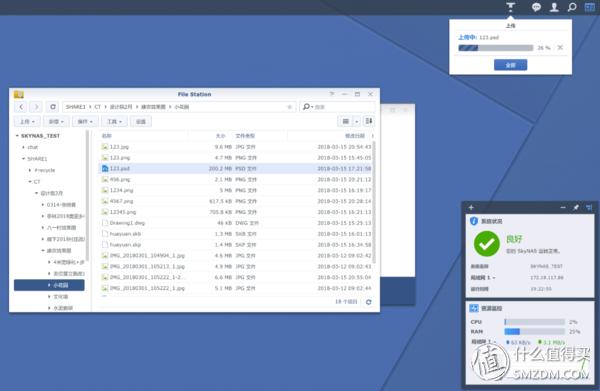Collapse the SKYNAS_TEST tree root
The height and width of the screenshot is (391, 600).
[17, 136]
